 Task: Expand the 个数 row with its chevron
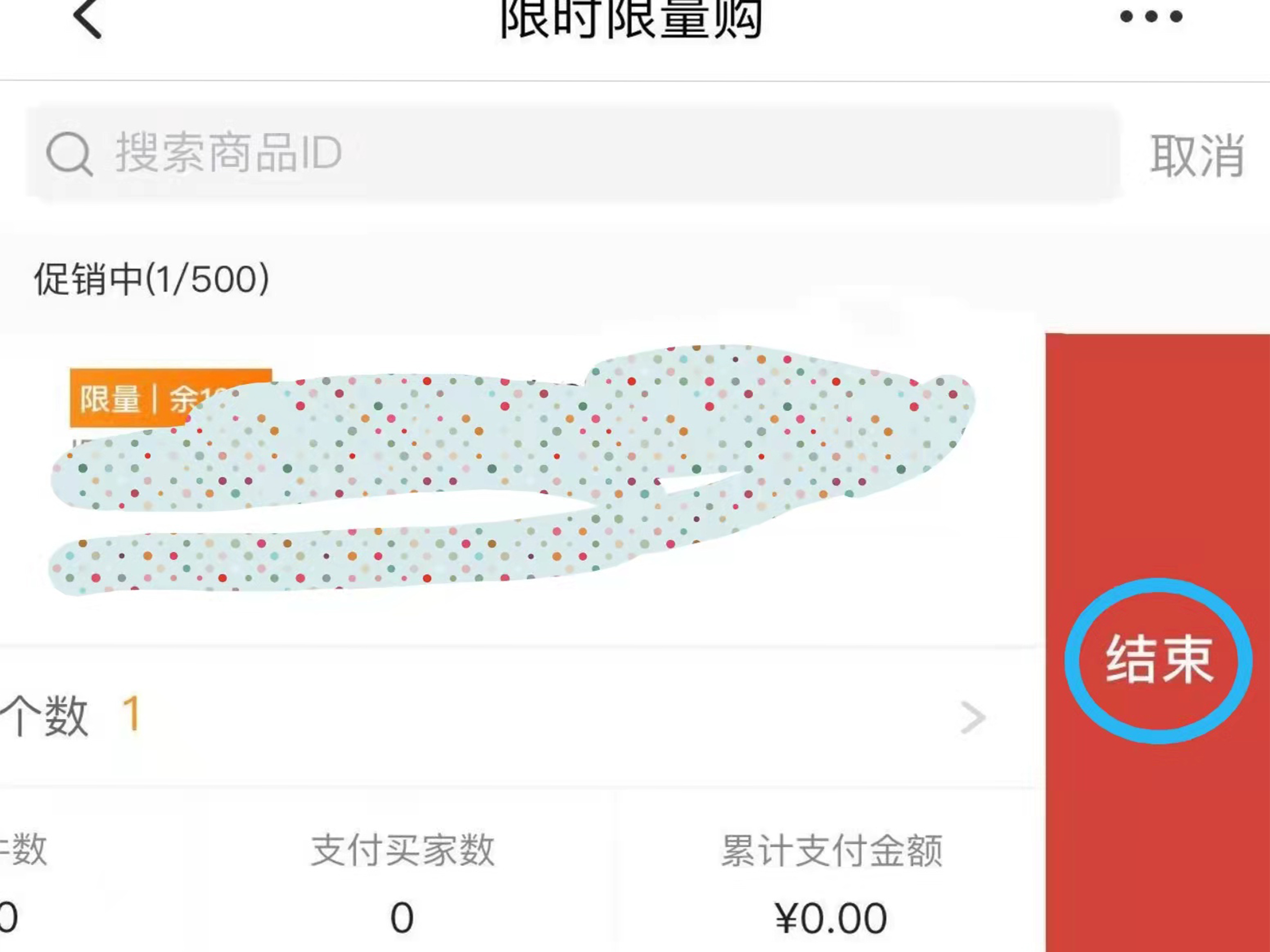tap(973, 717)
